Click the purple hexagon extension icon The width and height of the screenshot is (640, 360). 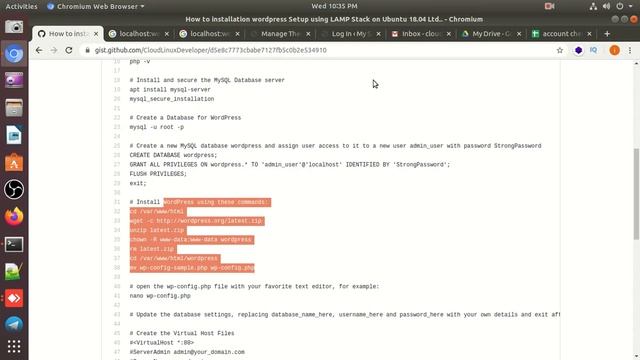pos(578,50)
